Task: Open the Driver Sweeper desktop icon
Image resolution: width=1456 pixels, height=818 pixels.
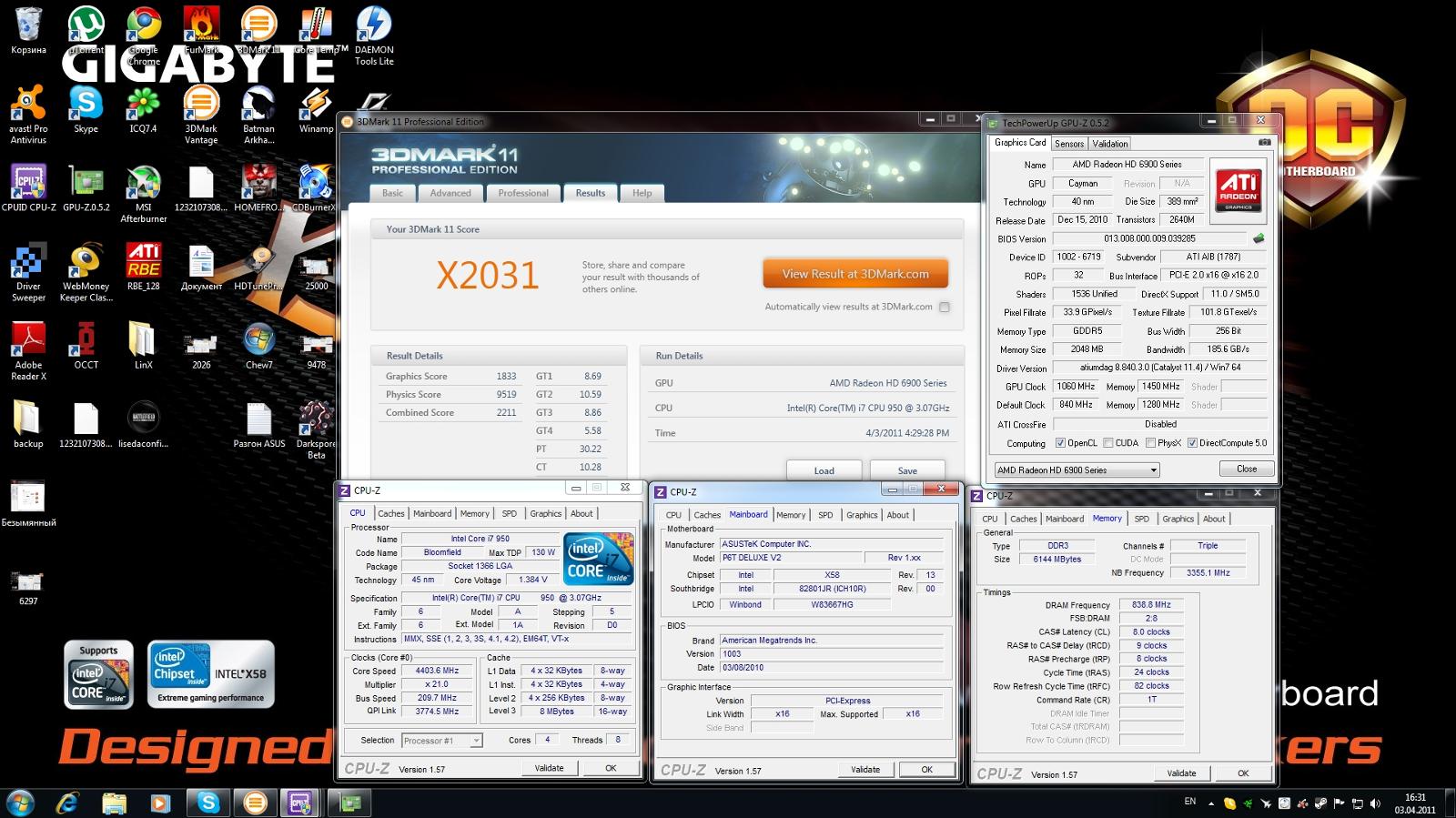Action: tap(28, 272)
